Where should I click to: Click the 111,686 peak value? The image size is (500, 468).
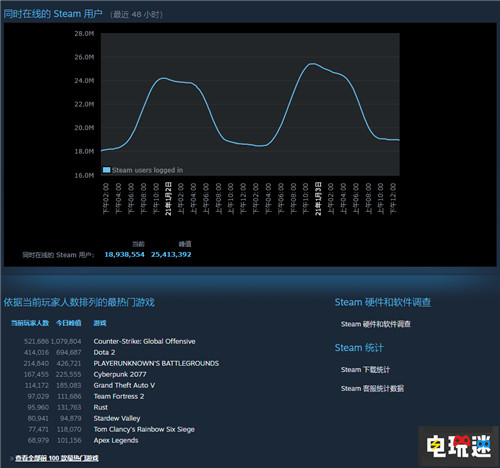point(69,396)
